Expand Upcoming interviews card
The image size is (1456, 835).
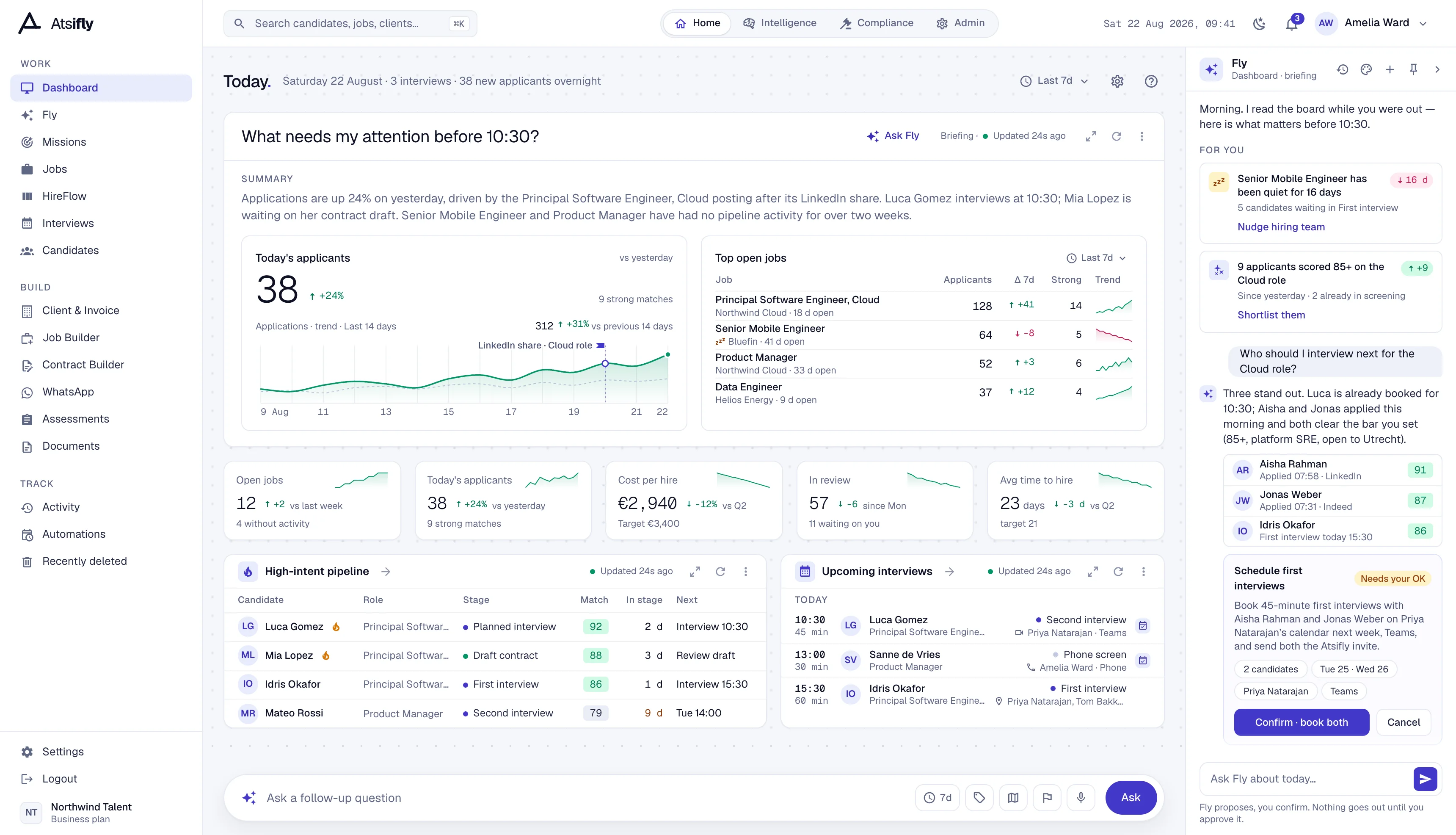(1092, 572)
